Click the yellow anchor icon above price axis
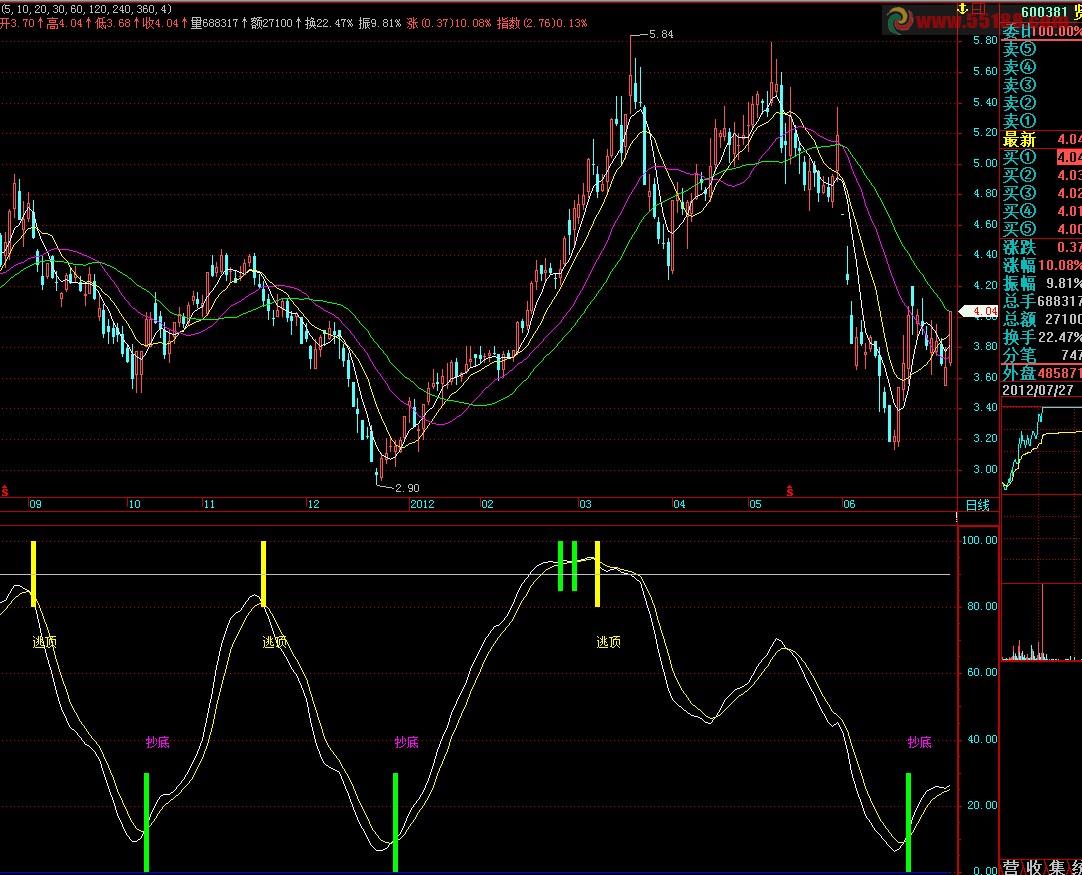 (x=961, y=7)
